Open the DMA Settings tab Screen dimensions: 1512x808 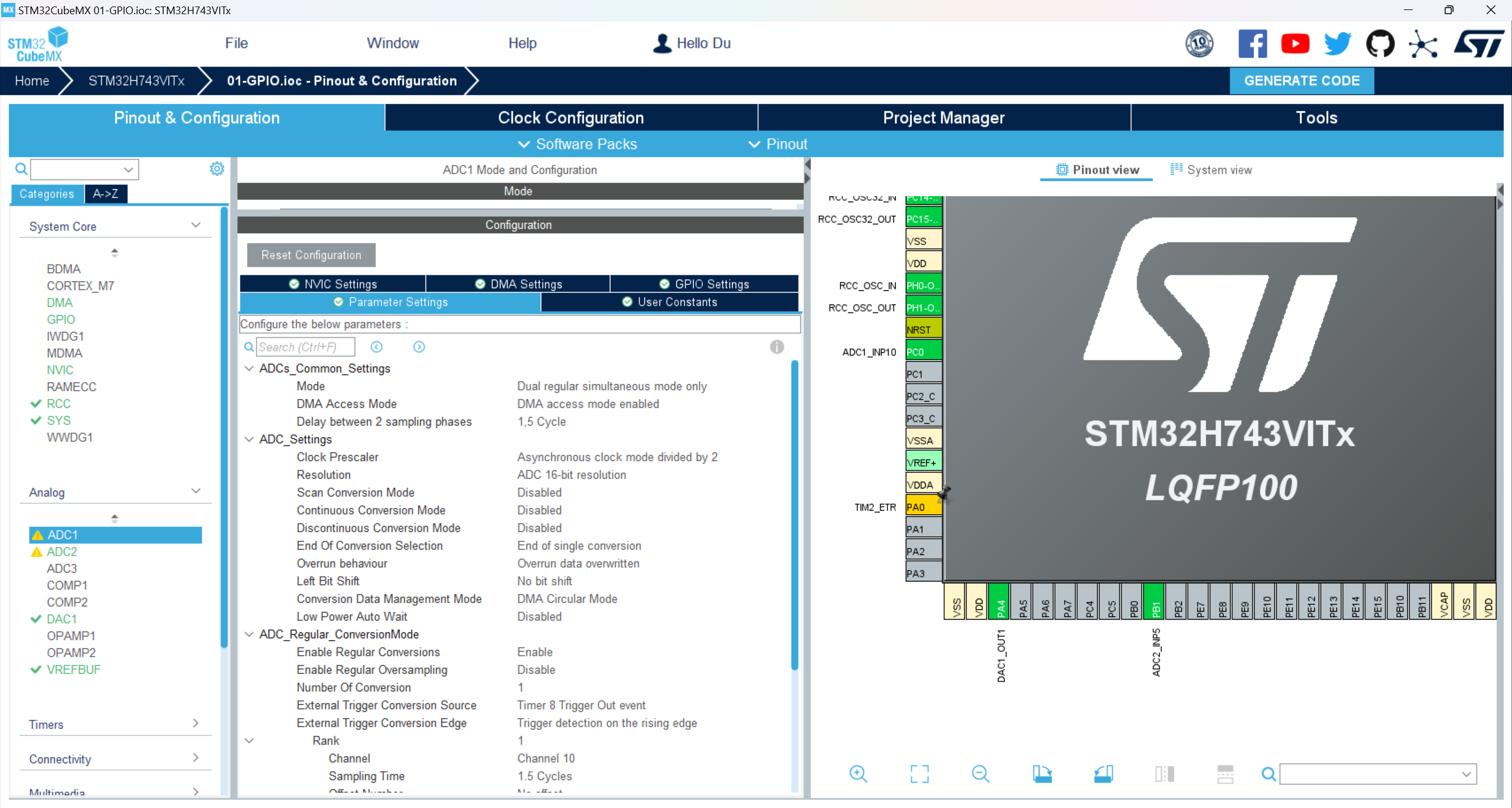518,284
